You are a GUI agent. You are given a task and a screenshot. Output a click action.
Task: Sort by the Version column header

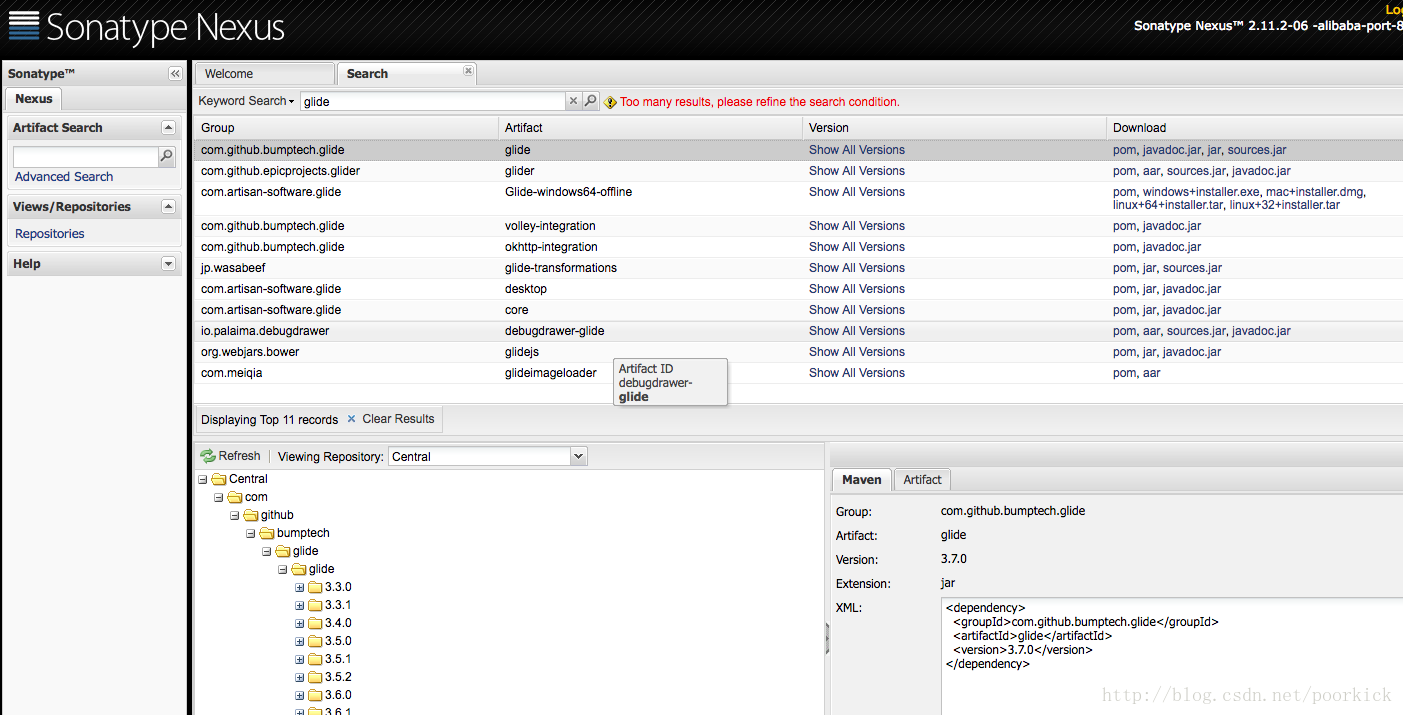click(954, 128)
